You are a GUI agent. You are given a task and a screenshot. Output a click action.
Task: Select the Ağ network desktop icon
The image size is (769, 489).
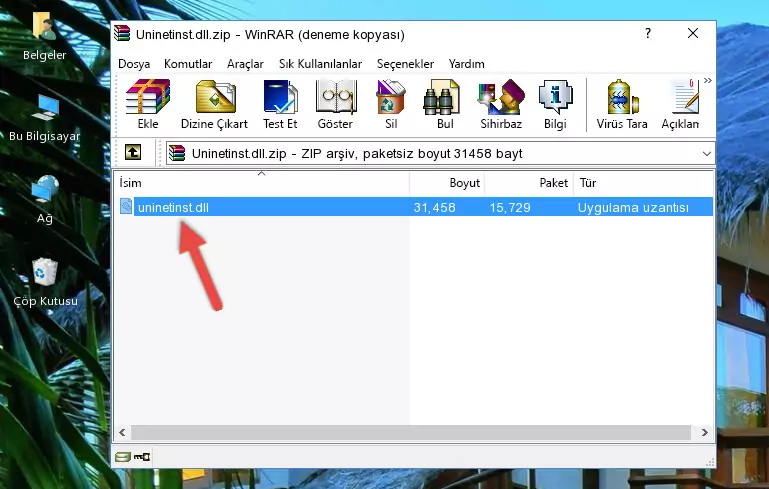pos(45,200)
